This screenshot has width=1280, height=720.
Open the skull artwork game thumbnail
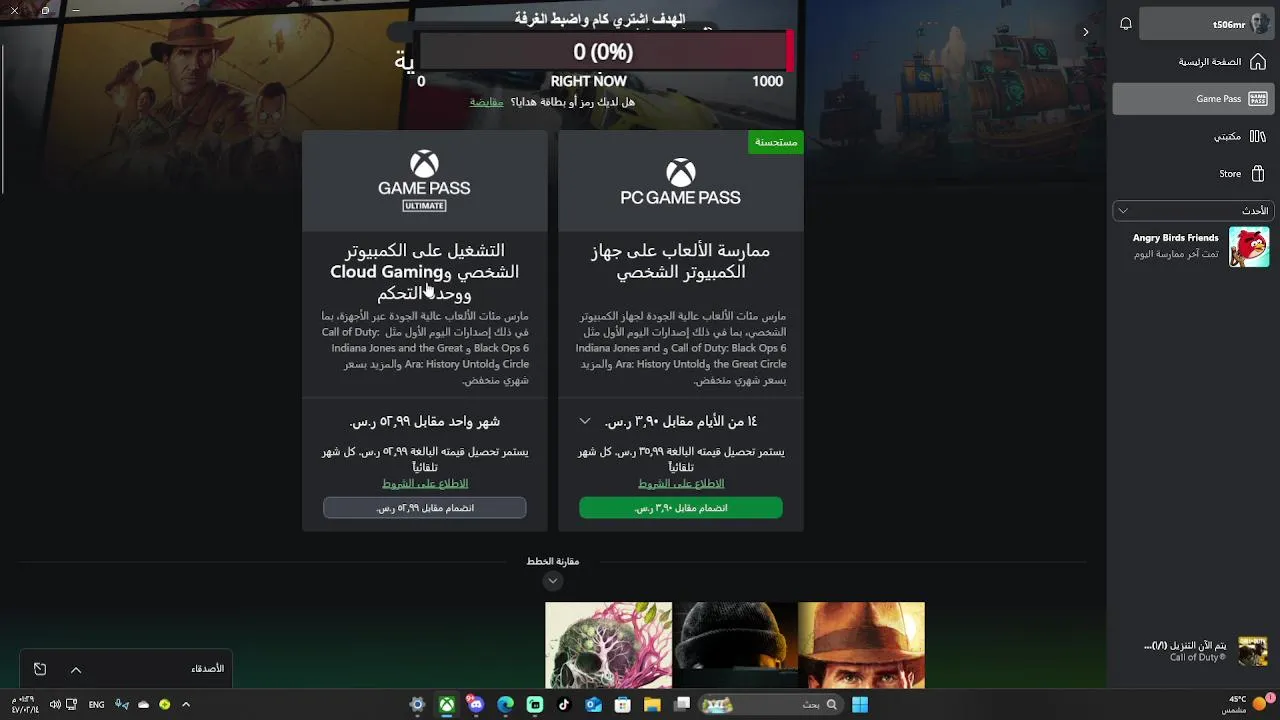tap(608, 645)
